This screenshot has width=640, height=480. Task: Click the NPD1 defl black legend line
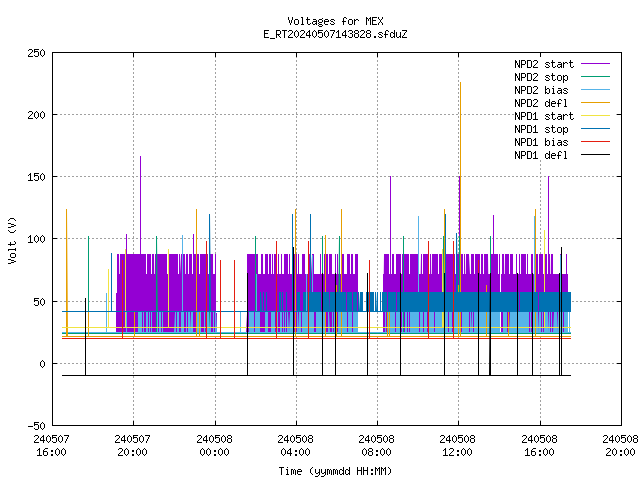596,155
